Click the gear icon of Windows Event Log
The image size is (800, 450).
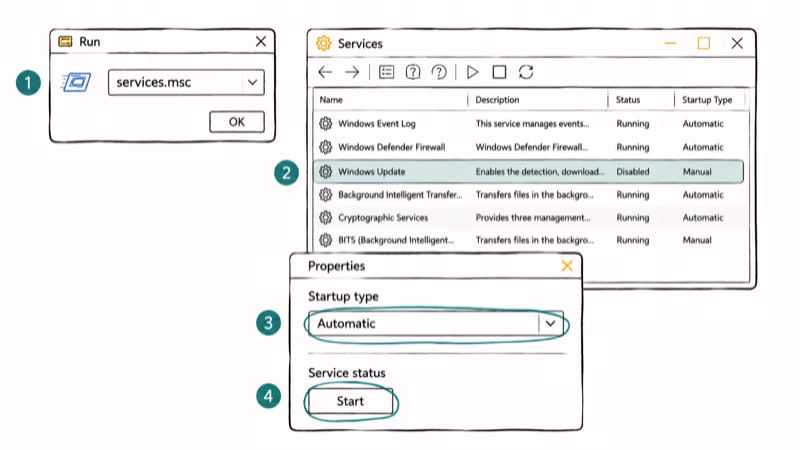pos(326,123)
